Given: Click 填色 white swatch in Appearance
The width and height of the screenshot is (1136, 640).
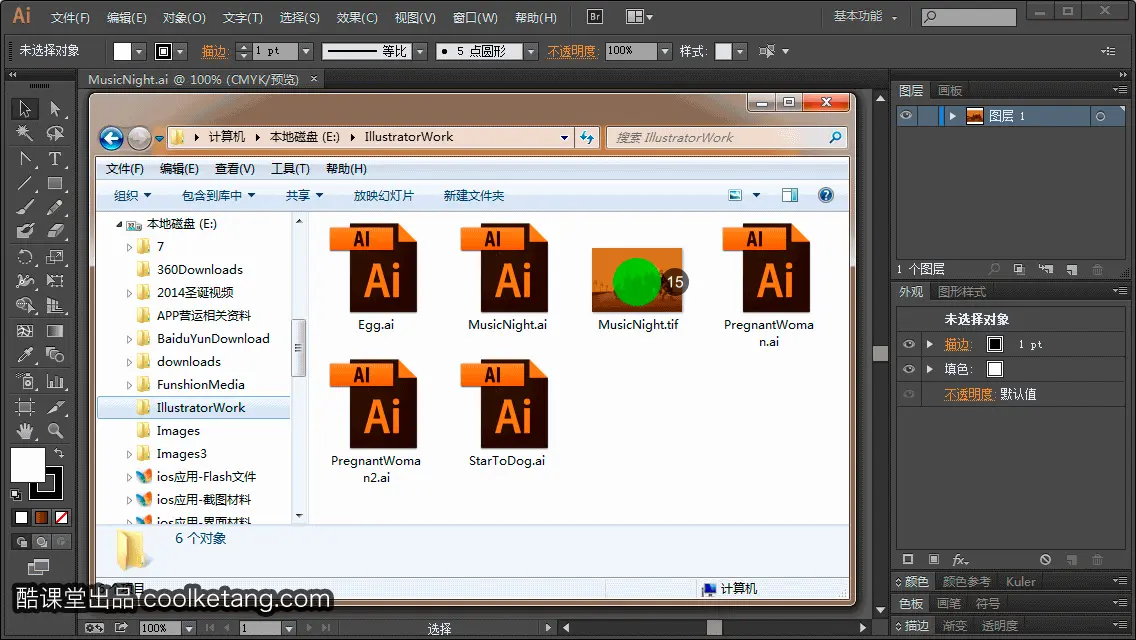Looking at the screenshot, I should (995, 369).
